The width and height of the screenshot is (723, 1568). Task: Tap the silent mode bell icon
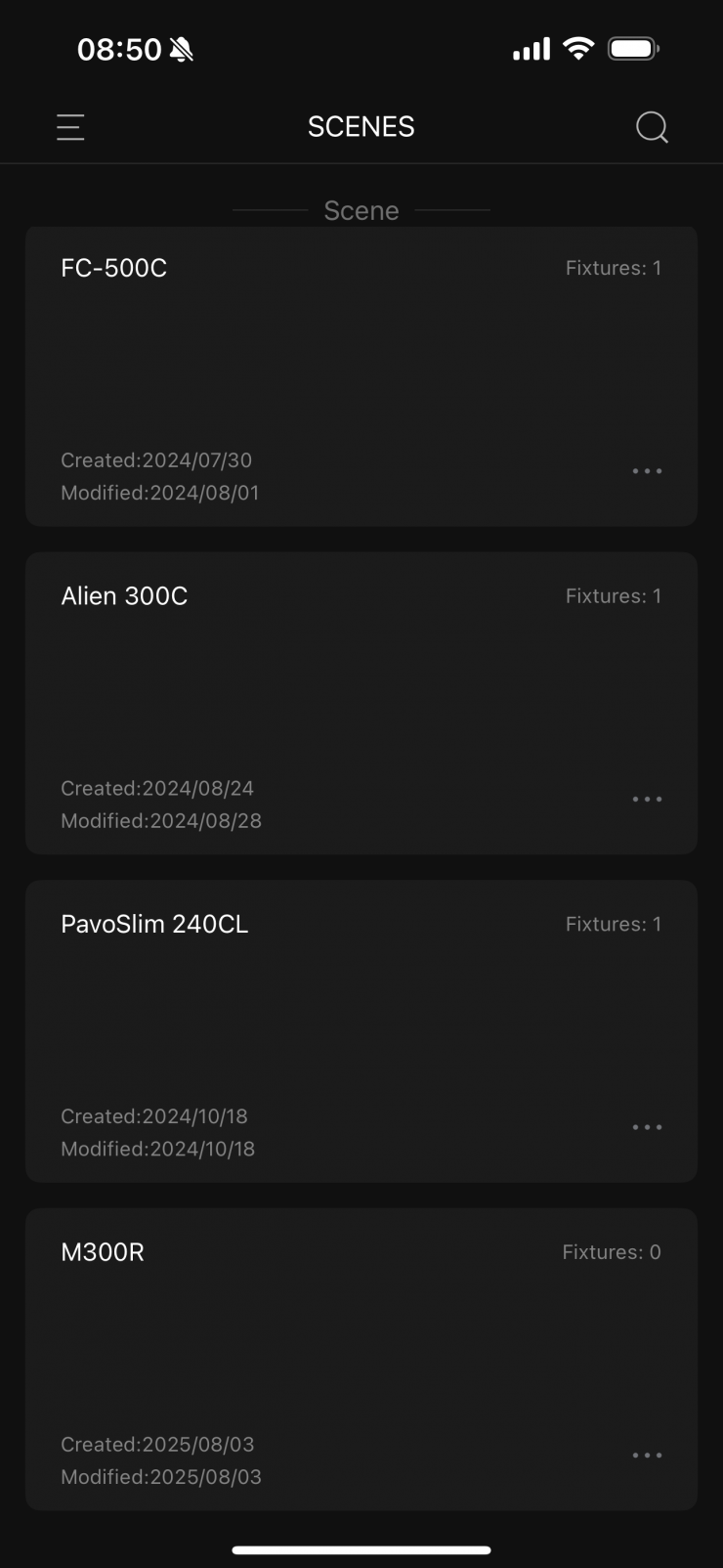[181, 50]
